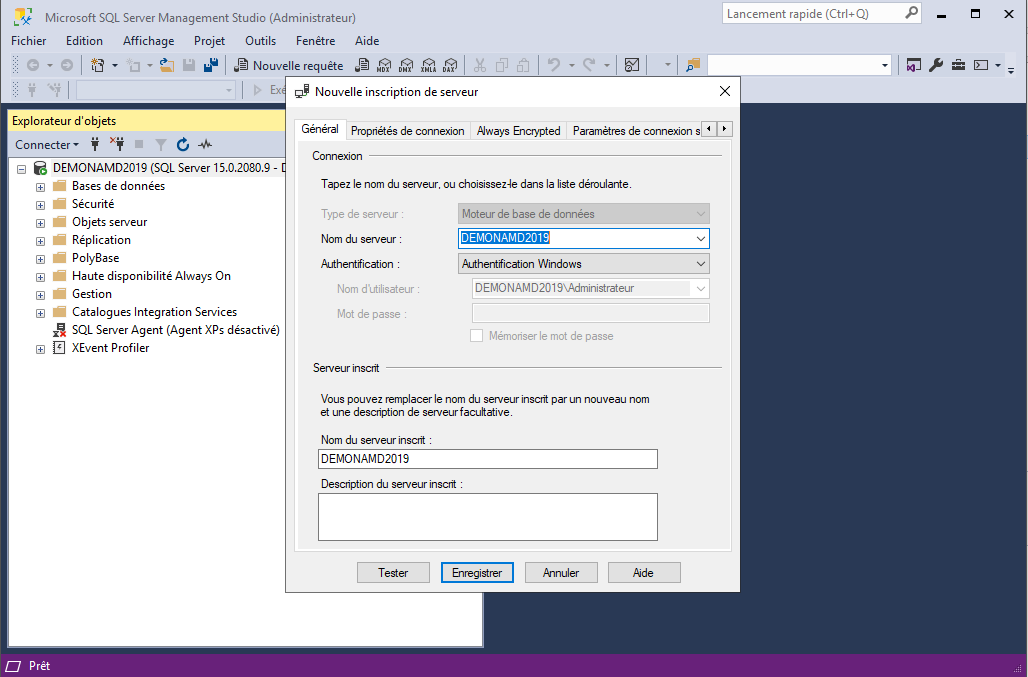Open the Outils menu

coord(260,41)
